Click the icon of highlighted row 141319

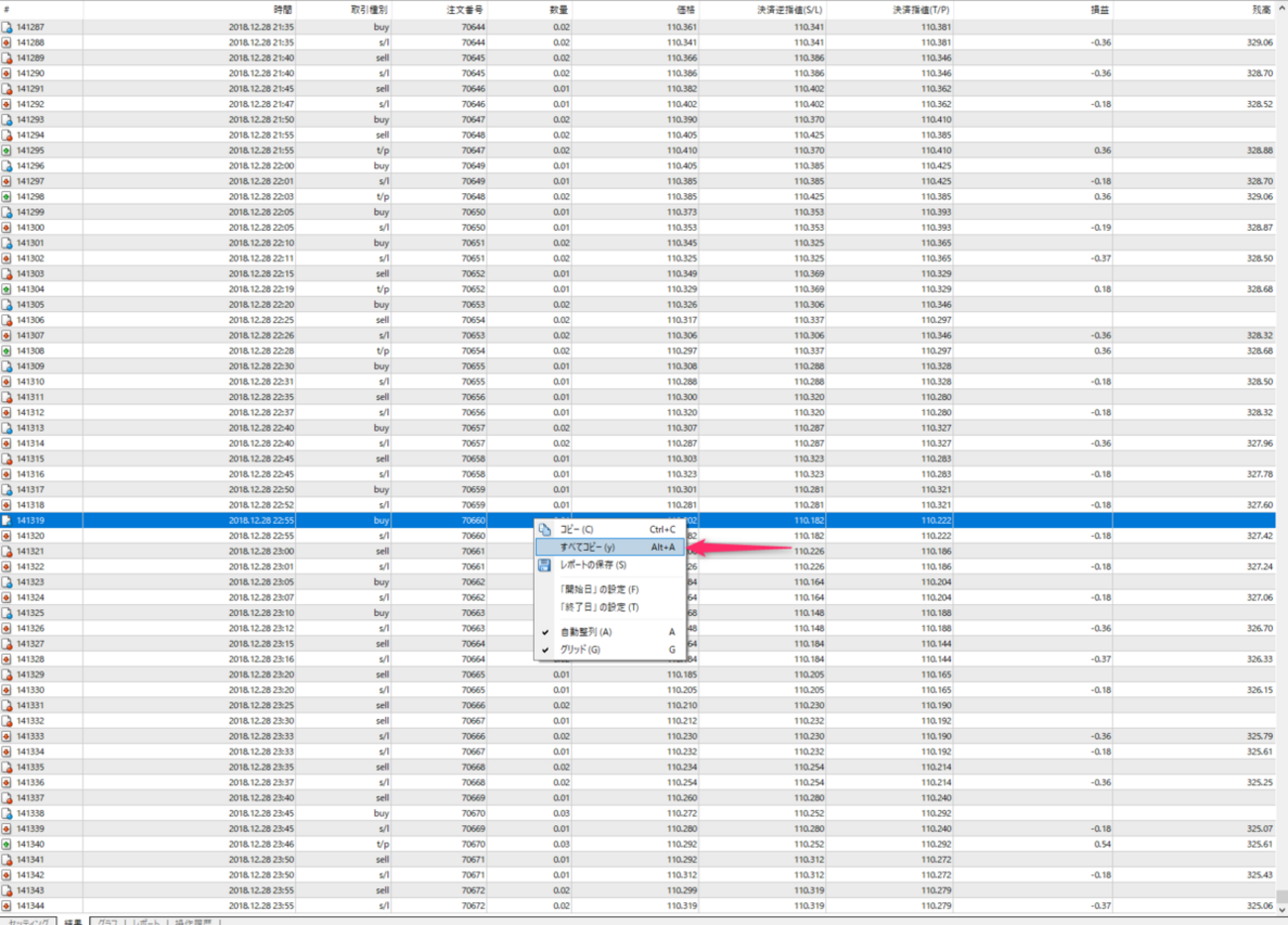pos(7,520)
